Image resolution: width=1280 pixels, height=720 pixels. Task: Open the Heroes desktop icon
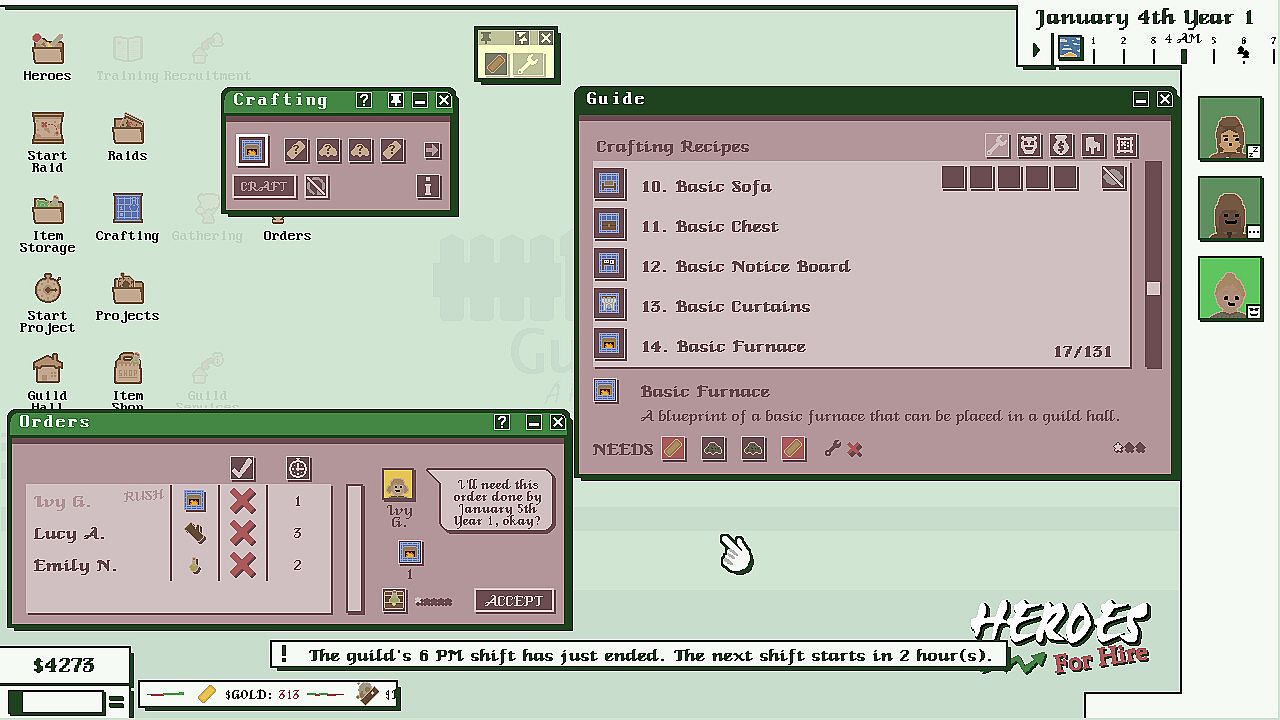pos(47,57)
